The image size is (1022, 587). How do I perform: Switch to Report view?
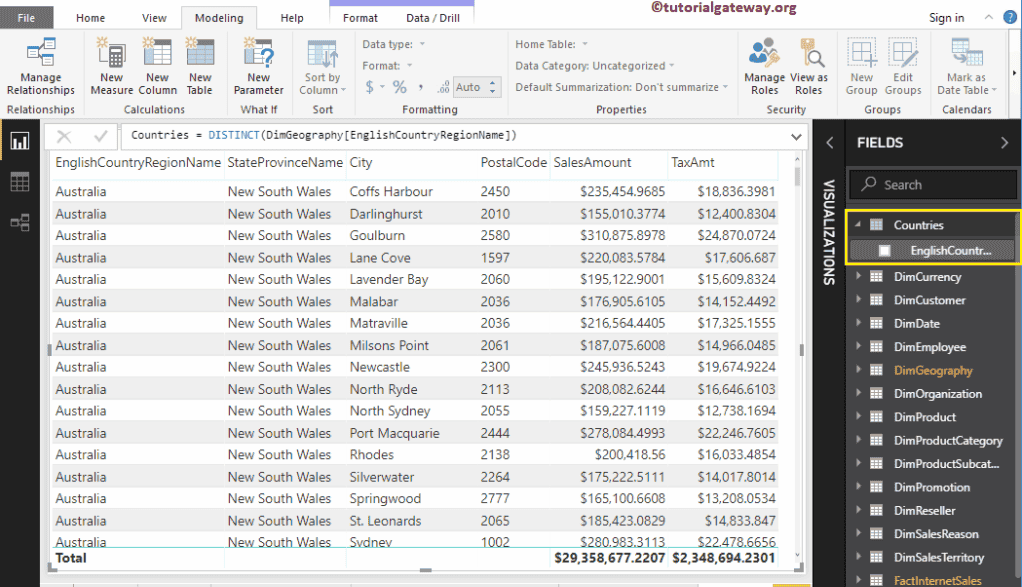[x=19, y=141]
